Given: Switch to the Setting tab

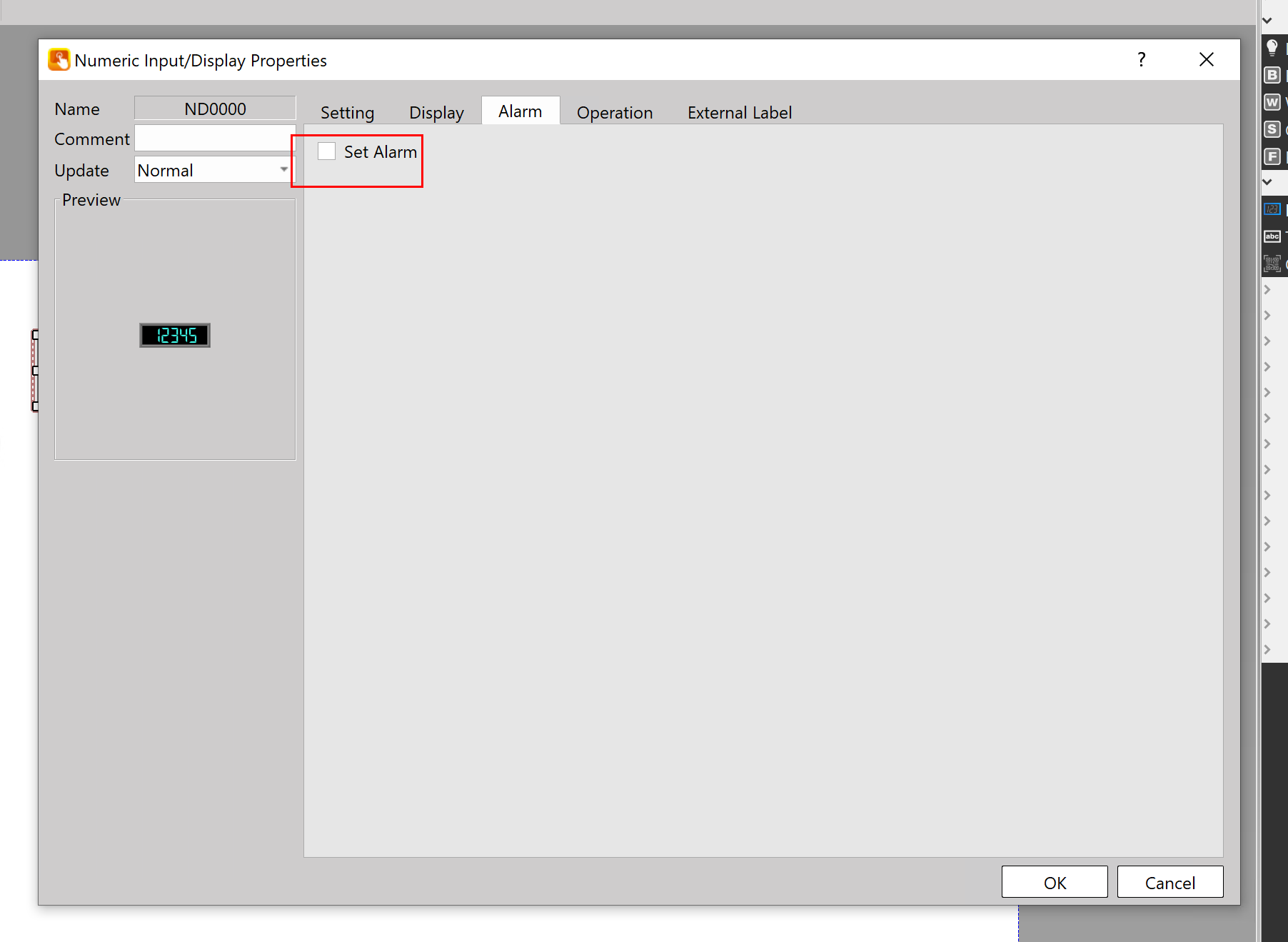Looking at the screenshot, I should pyautogui.click(x=347, y=113).
